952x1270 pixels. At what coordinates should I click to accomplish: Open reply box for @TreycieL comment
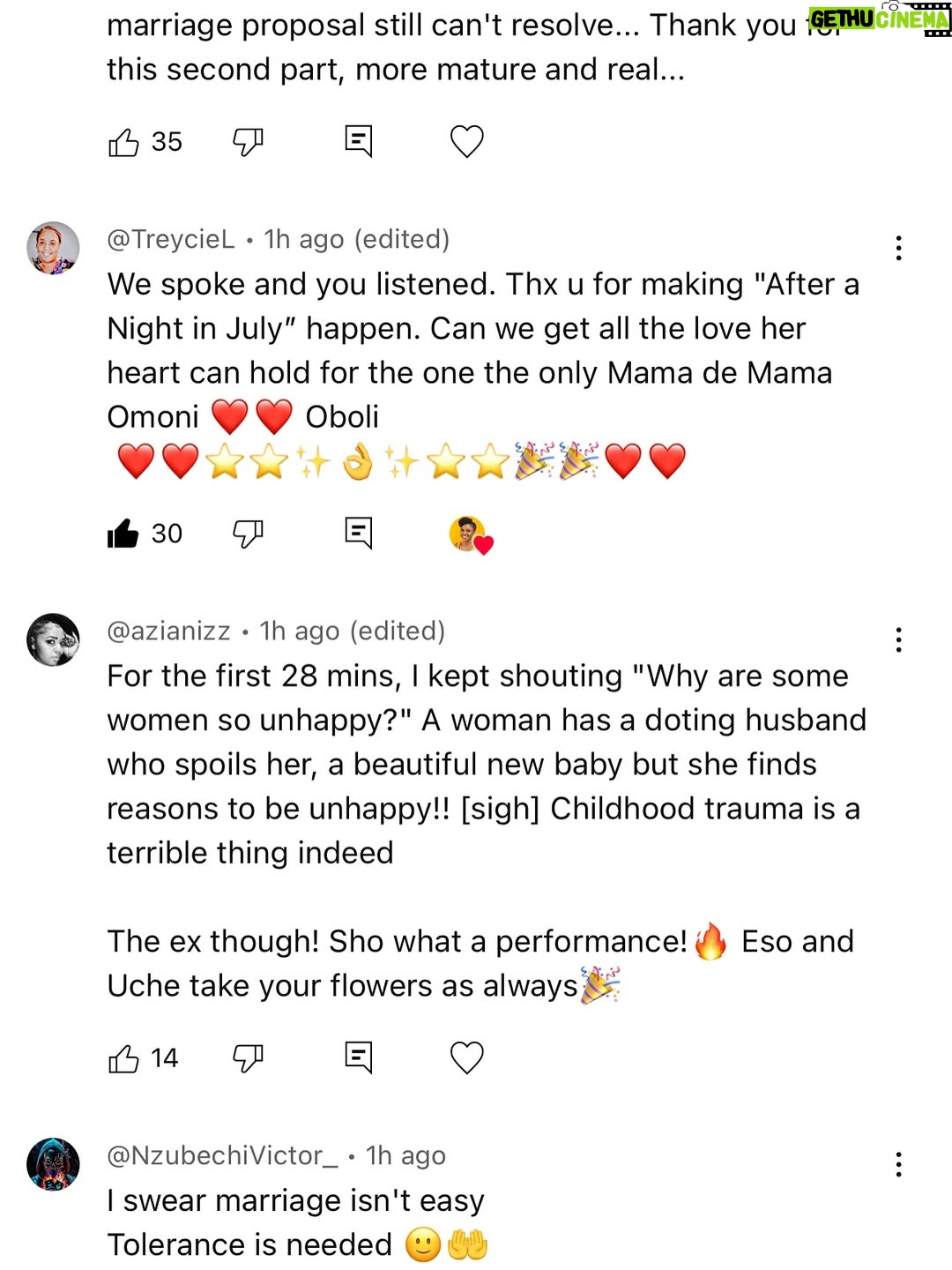(358, 533)
